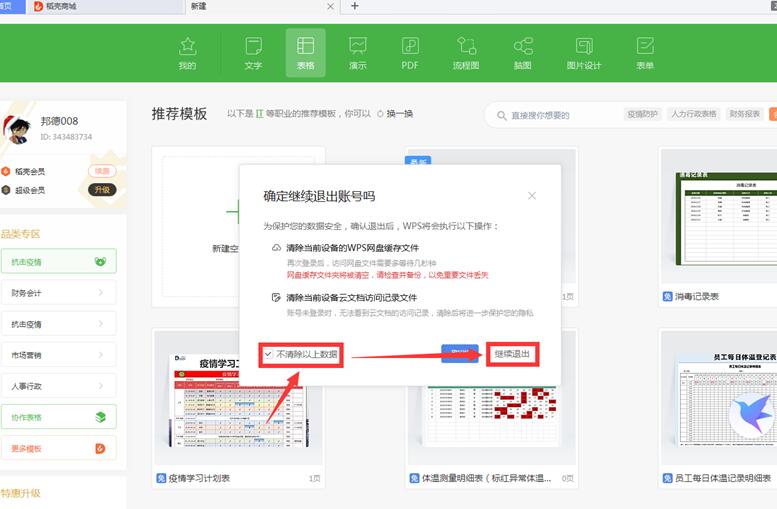Image resolution: width=777 pixels, height=509 pixels.
Task: Expand the white 抗击疫情 category arrow
Action: point(101,324)
